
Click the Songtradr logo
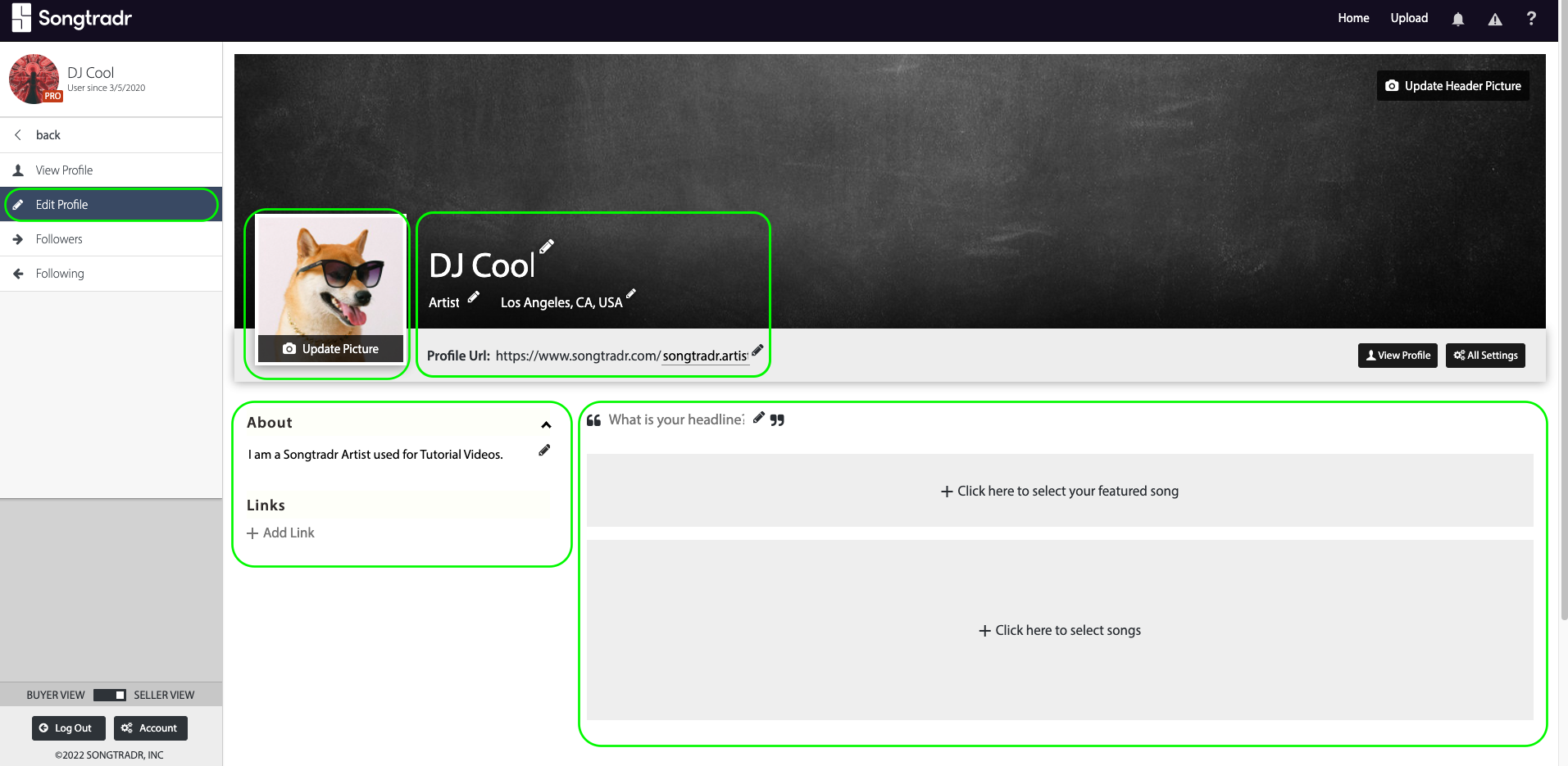[71, 18]
